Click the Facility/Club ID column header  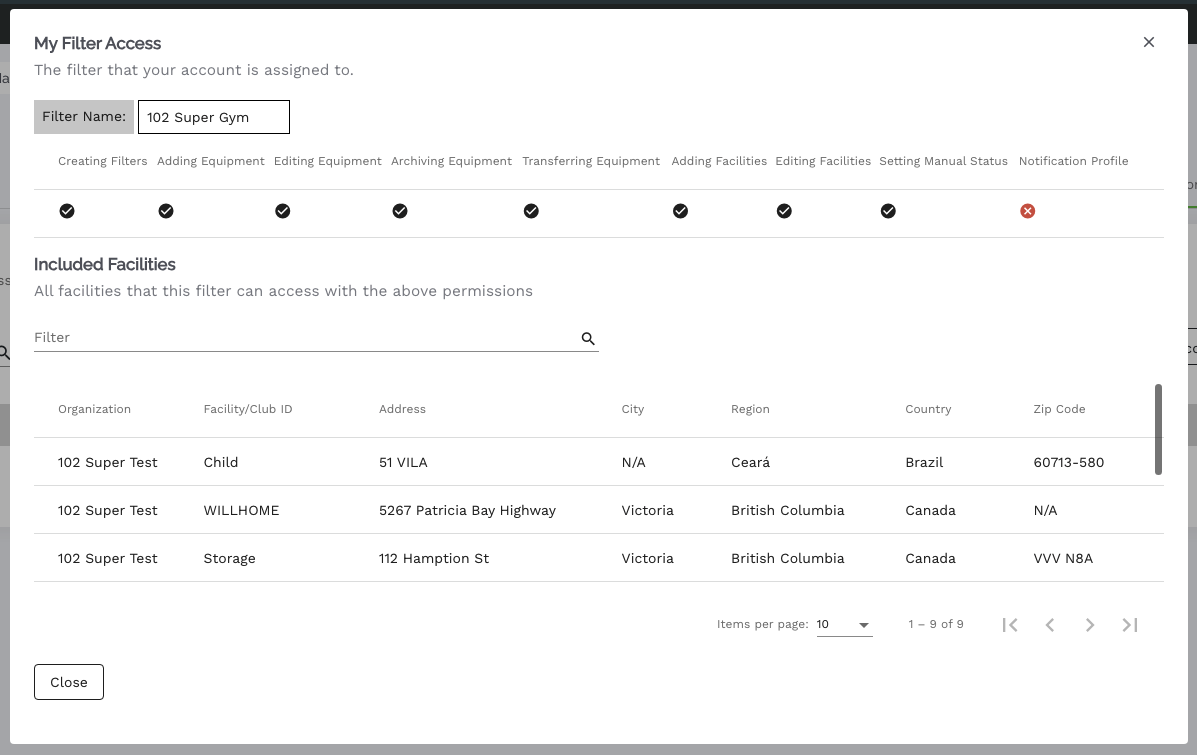[247, 409]
